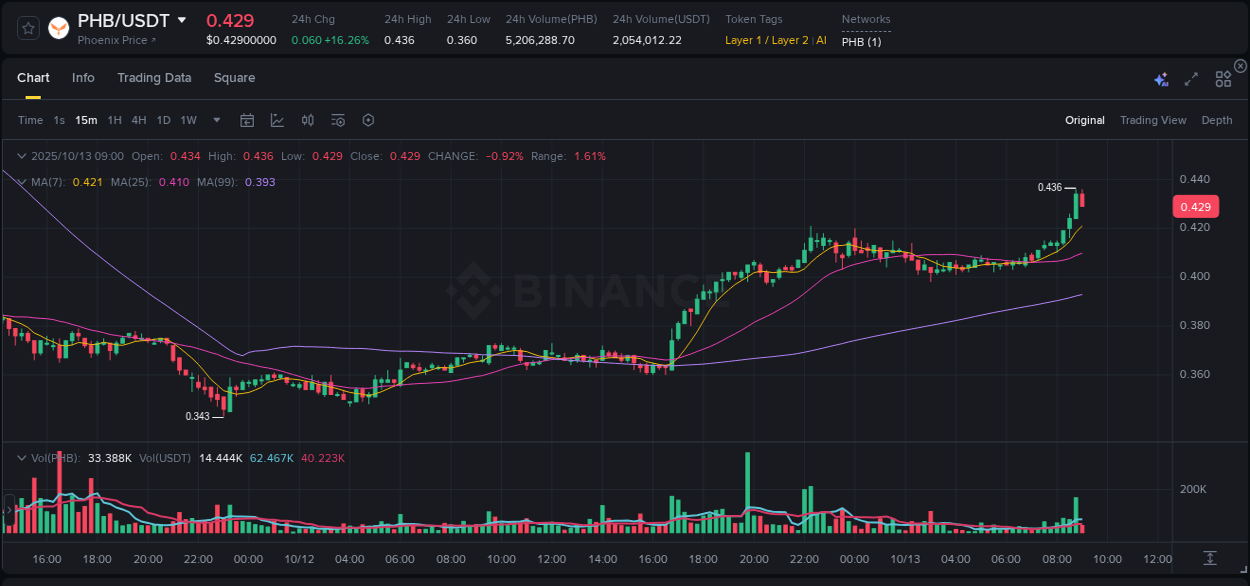
Task: Toggle the favorite star for PHB/USDT
Action: [27, 28]
